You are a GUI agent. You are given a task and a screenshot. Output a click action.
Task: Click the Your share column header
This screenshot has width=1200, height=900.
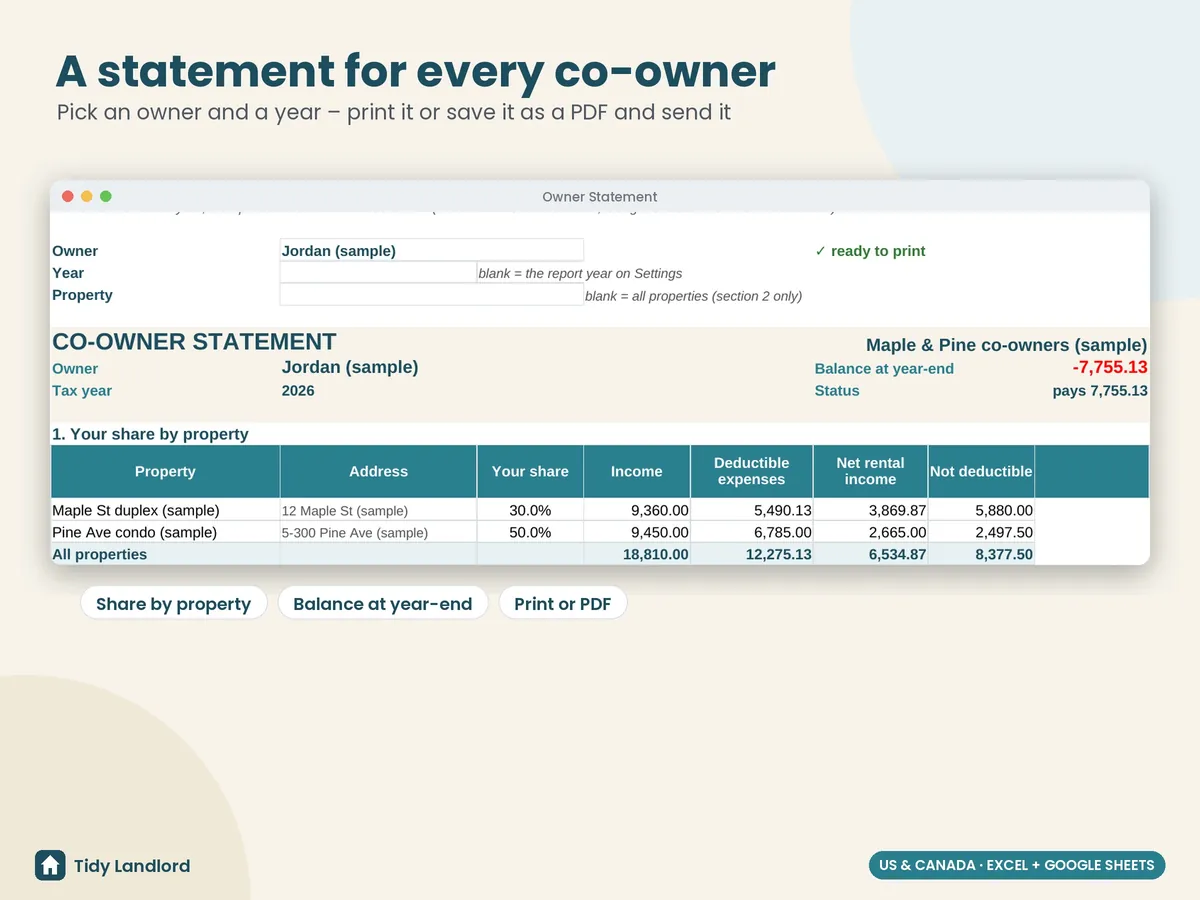530,471
